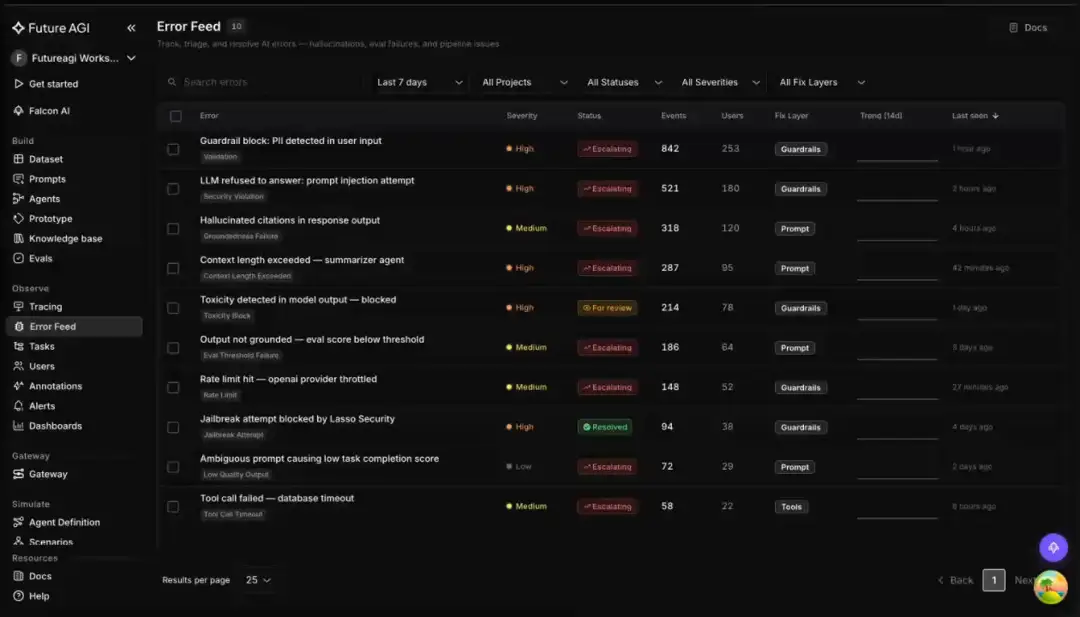Image resolution: width=1080 pixels, height=617 pixels.
Task: Select page 1 in pagination
Action: pos(993,581)
